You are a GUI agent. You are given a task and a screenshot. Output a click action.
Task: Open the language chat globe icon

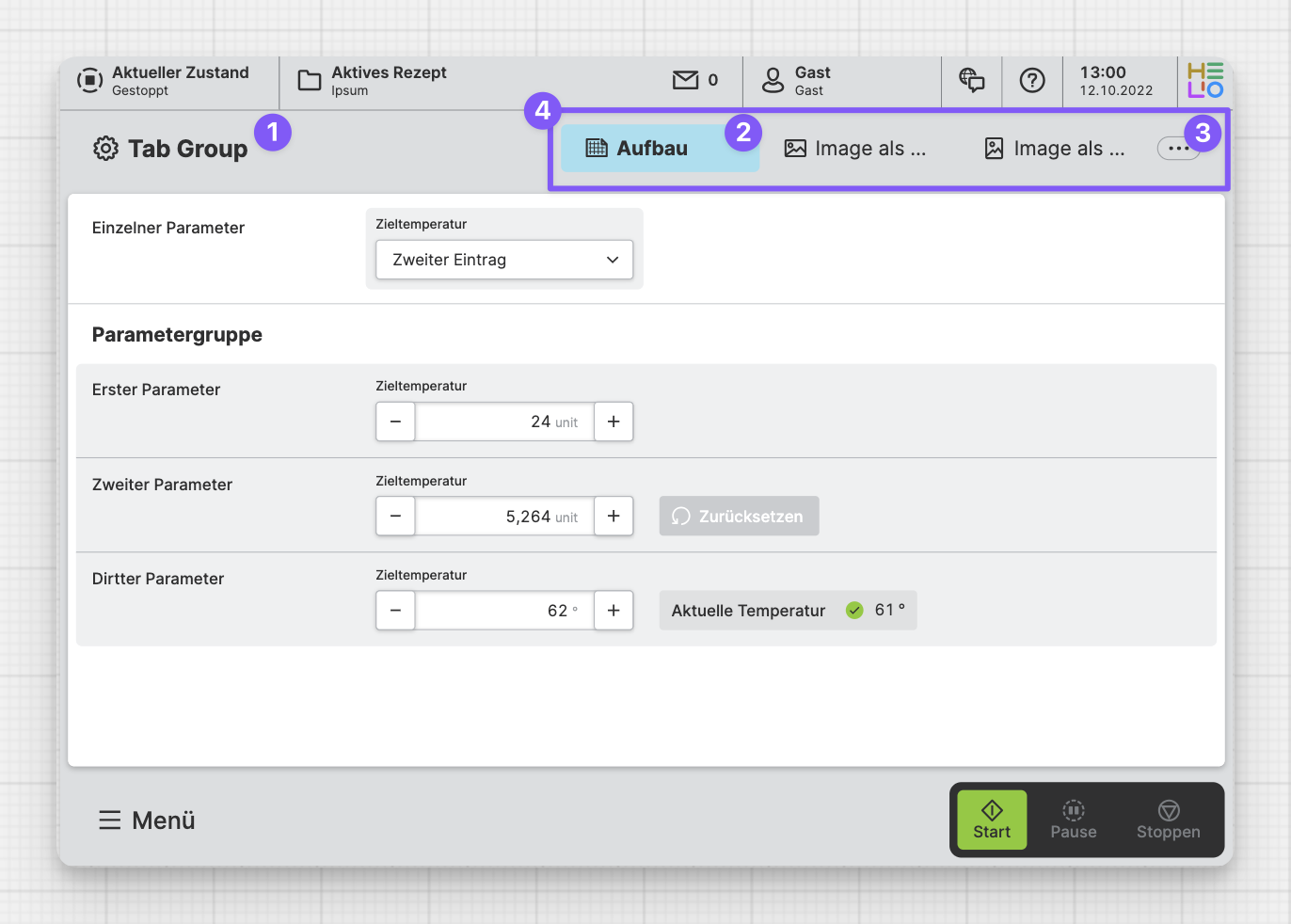pos(971,81)
